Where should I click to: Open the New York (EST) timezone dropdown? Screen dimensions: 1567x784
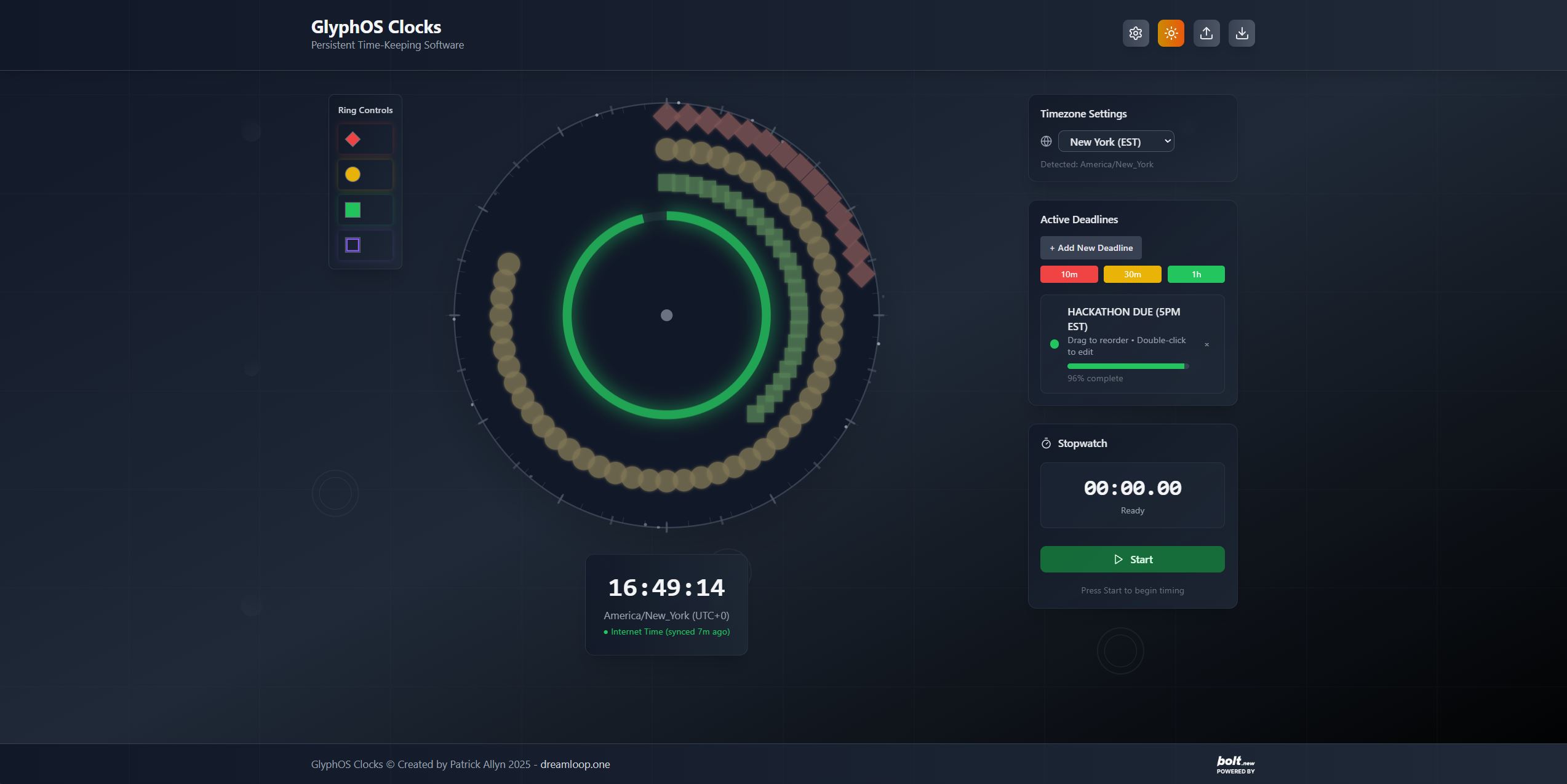coord(1115,141)
